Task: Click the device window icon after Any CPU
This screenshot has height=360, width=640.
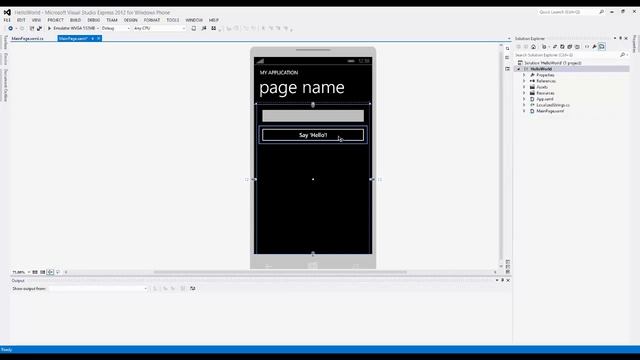Action: 193,28
